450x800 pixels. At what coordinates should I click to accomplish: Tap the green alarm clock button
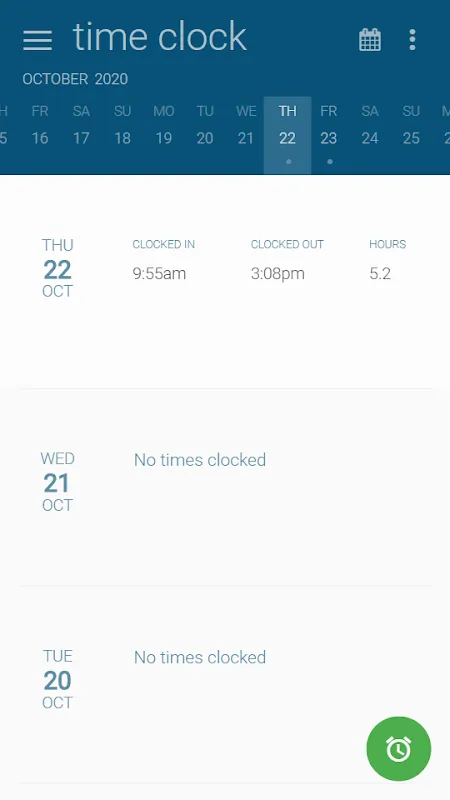point(398,749)
